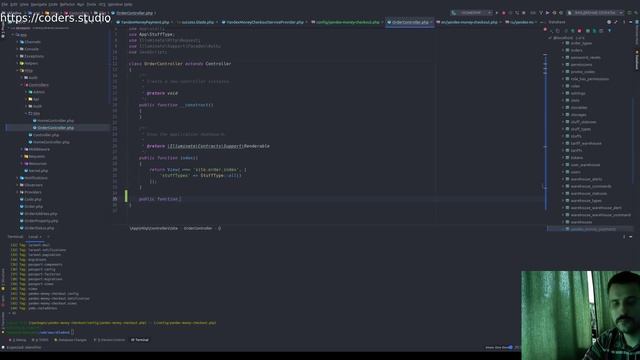Screen dimensions: 640x360
Task: Open Search Everywhere magnifier icon at top right
Action: click(636, 13)
